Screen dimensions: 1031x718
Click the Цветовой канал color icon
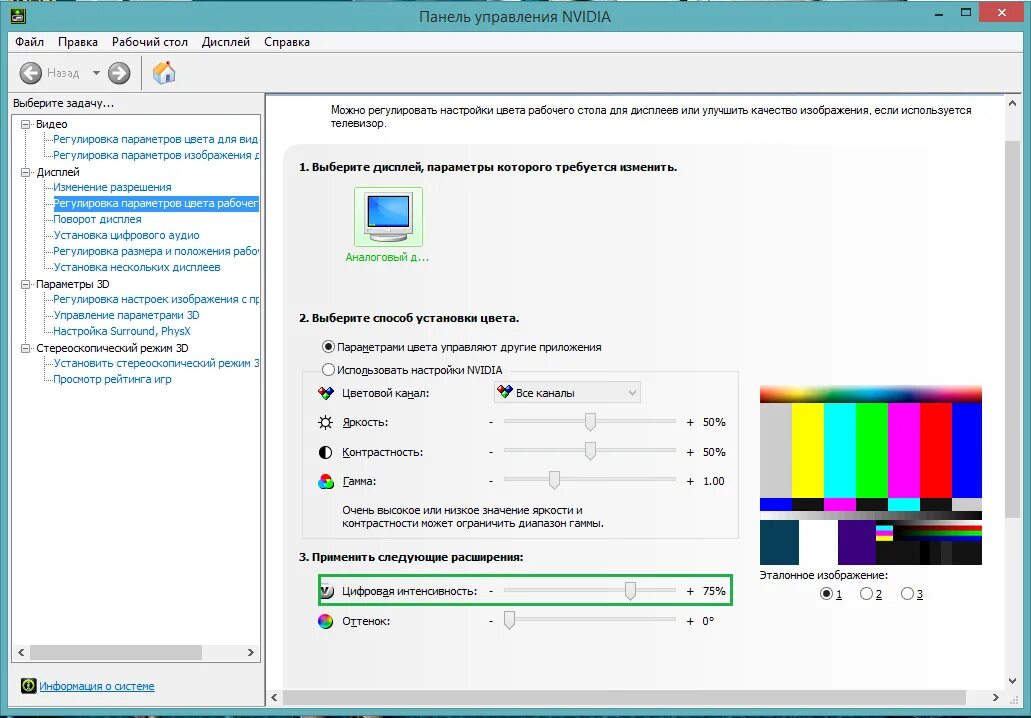[325, 393]
